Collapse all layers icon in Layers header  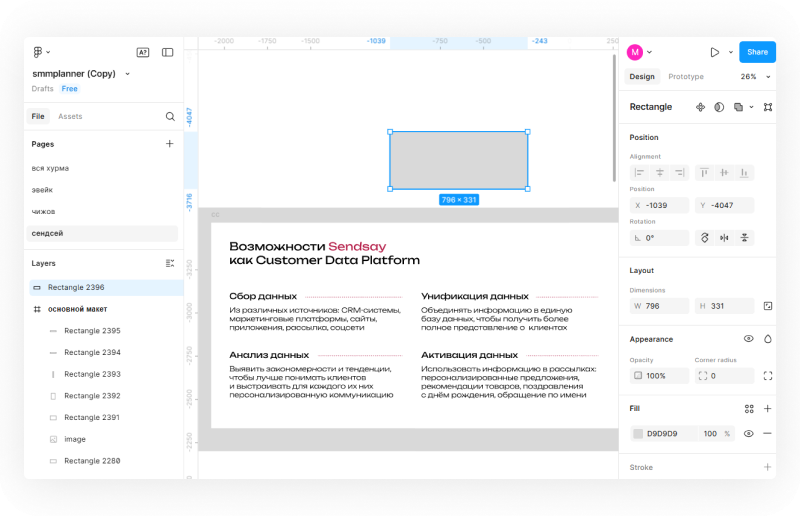[170, 263]
